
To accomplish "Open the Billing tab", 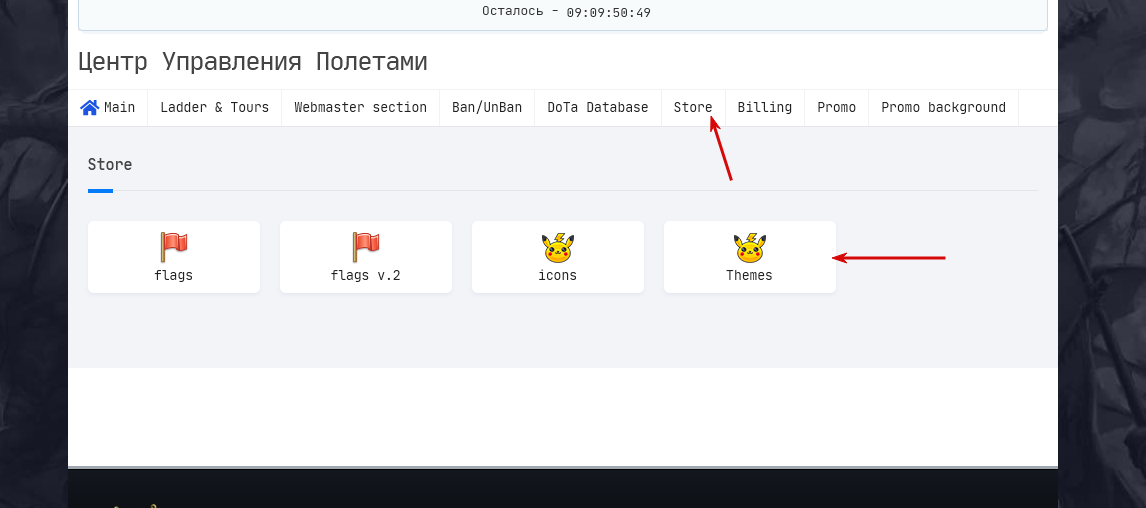I will (764, 107).
